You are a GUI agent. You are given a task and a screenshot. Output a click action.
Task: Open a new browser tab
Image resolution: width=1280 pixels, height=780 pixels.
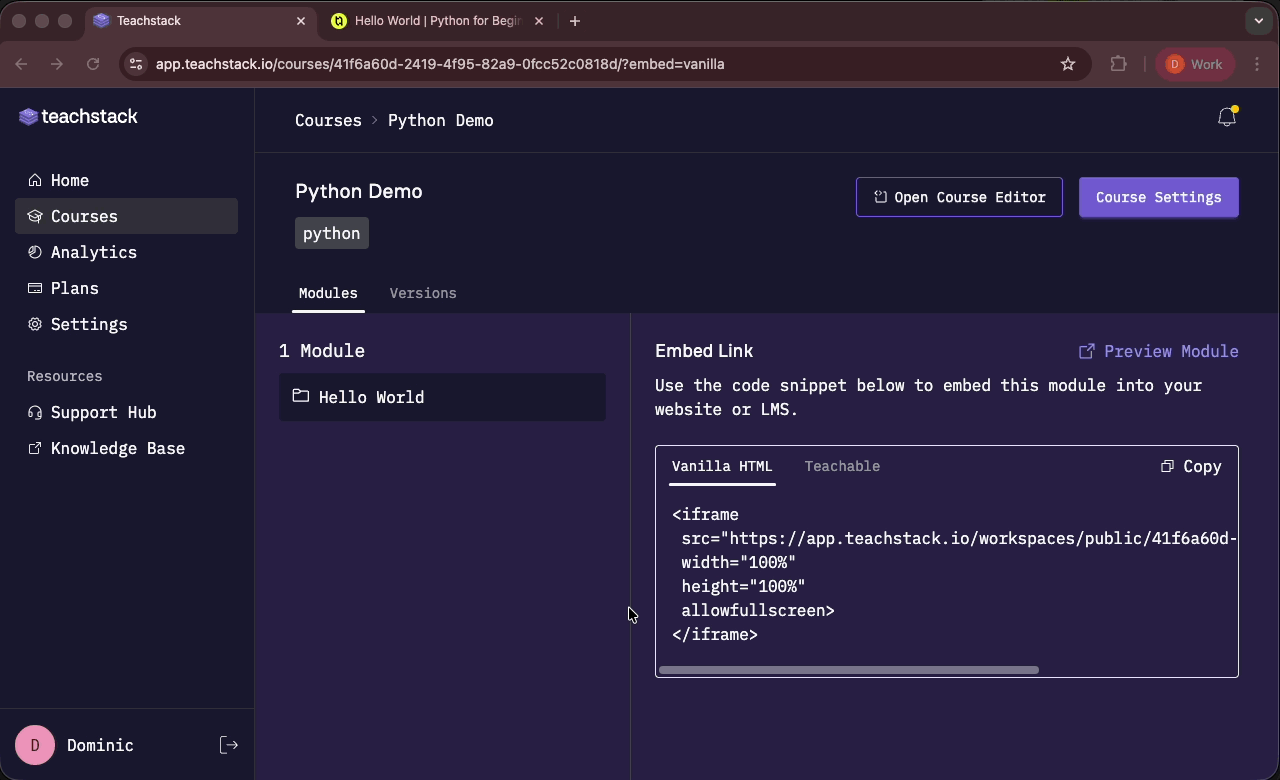pos(574,21)
